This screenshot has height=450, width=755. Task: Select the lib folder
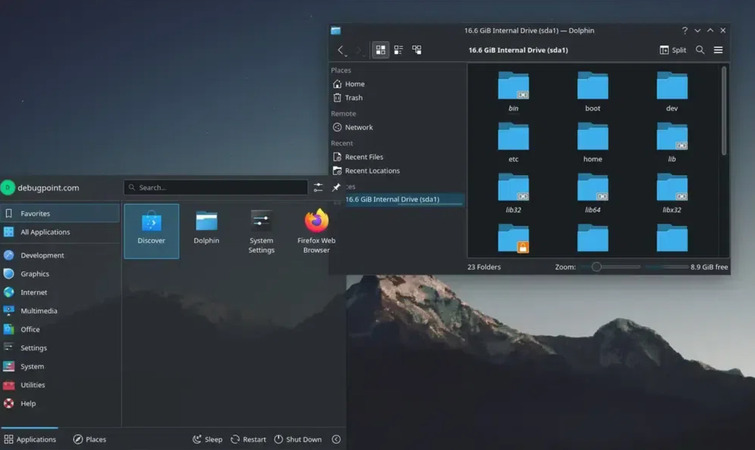672,142
